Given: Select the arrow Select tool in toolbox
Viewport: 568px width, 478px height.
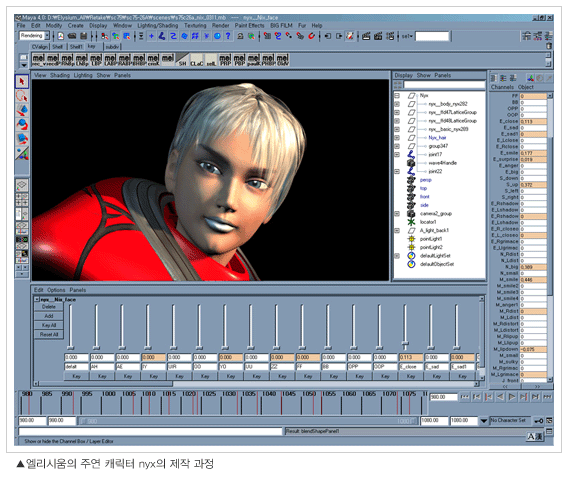Looking at the screenshot, I should point(22,81).
